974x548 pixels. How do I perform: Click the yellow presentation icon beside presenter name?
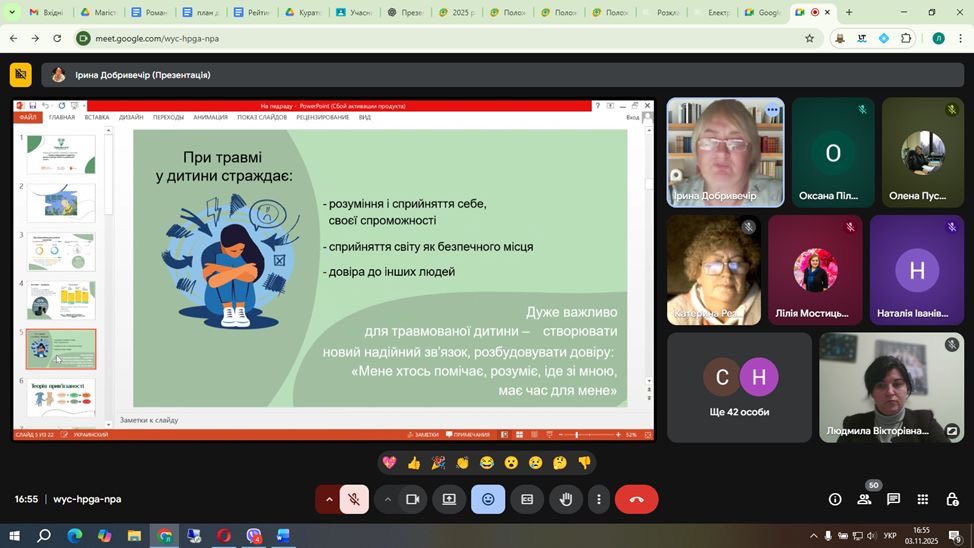(x=20, y=75)
